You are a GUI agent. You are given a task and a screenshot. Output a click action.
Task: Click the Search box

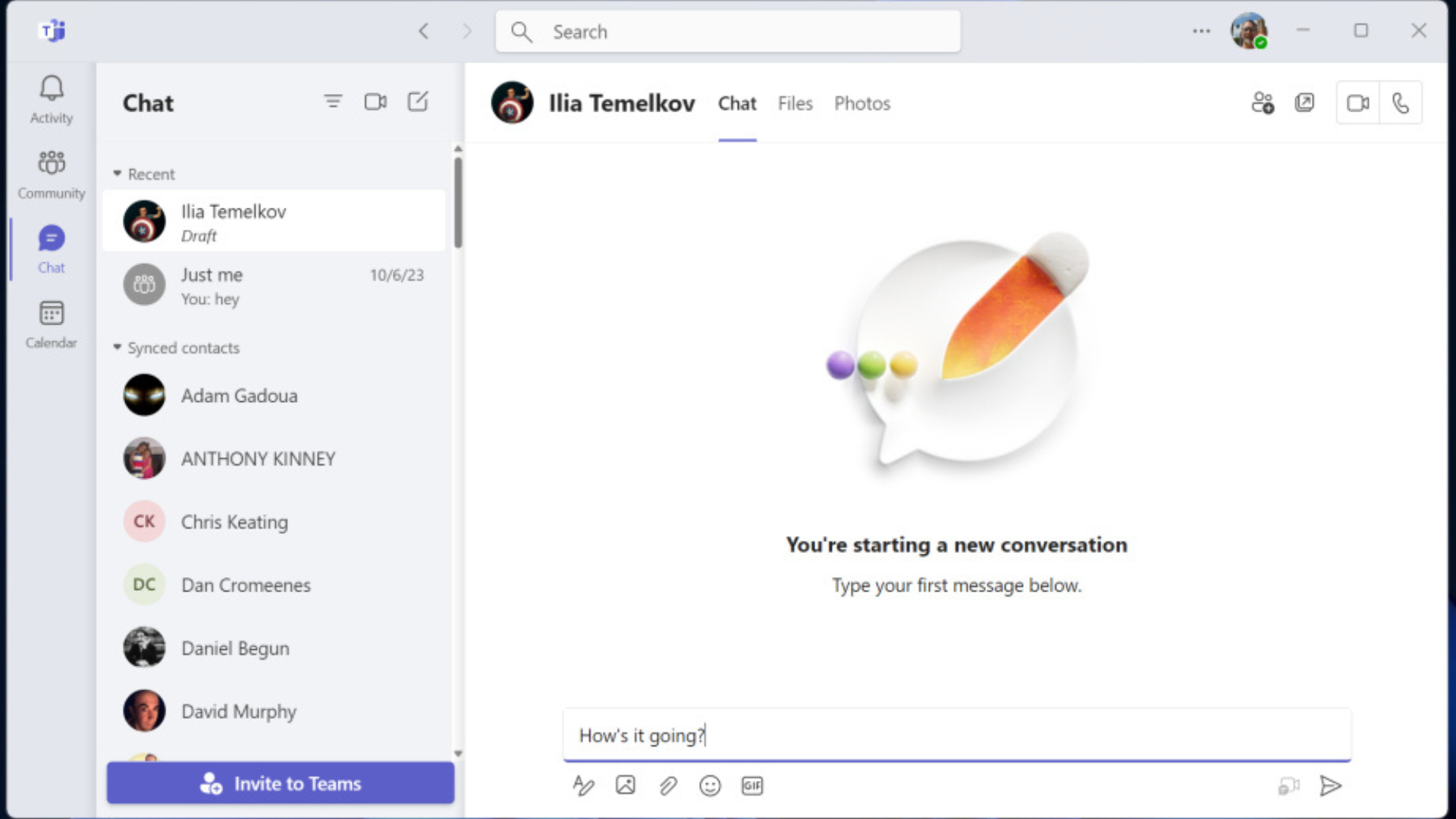click(728, 32)
